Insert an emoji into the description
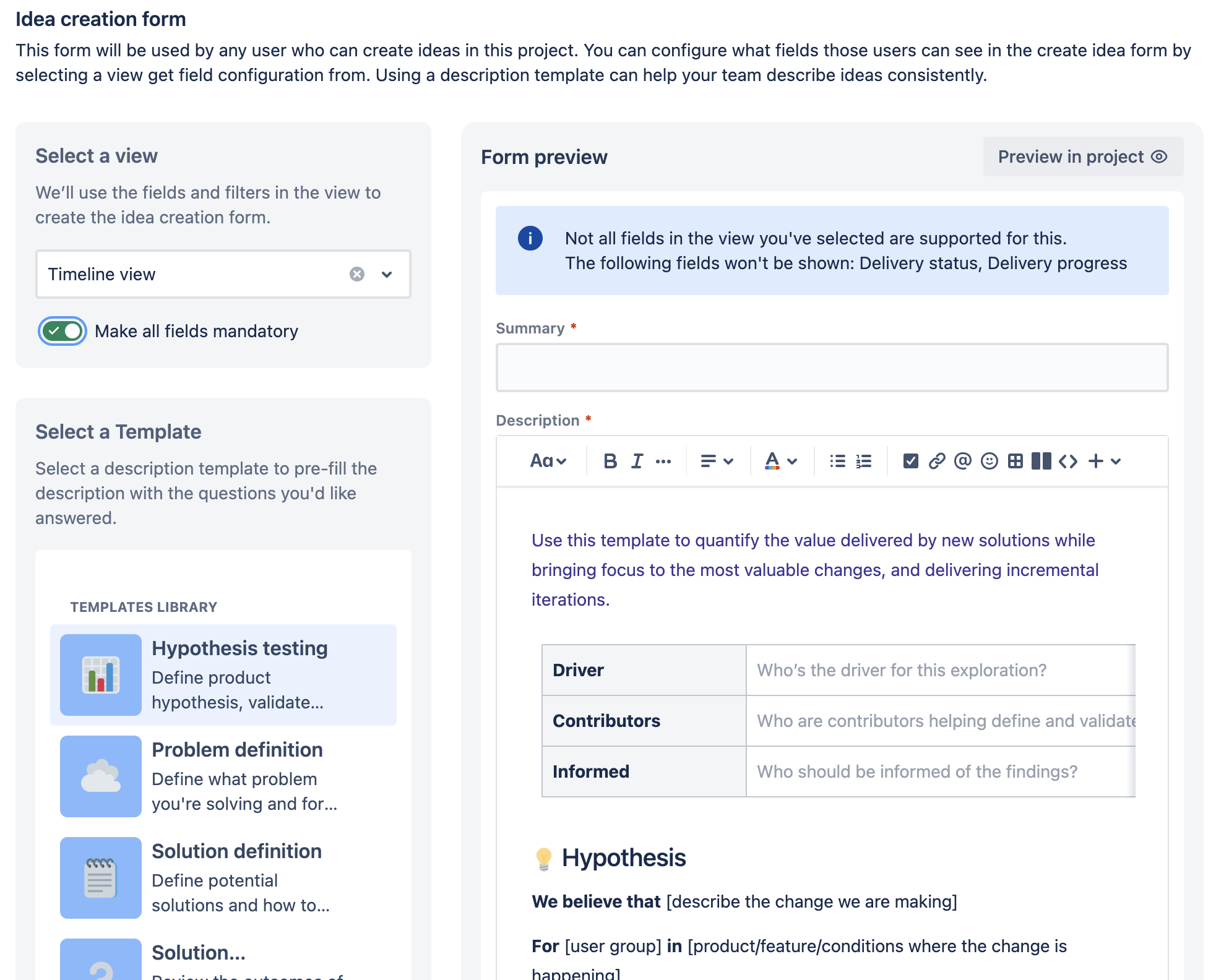The height and width of the screenshot is (980, 1229). (989, 461)
